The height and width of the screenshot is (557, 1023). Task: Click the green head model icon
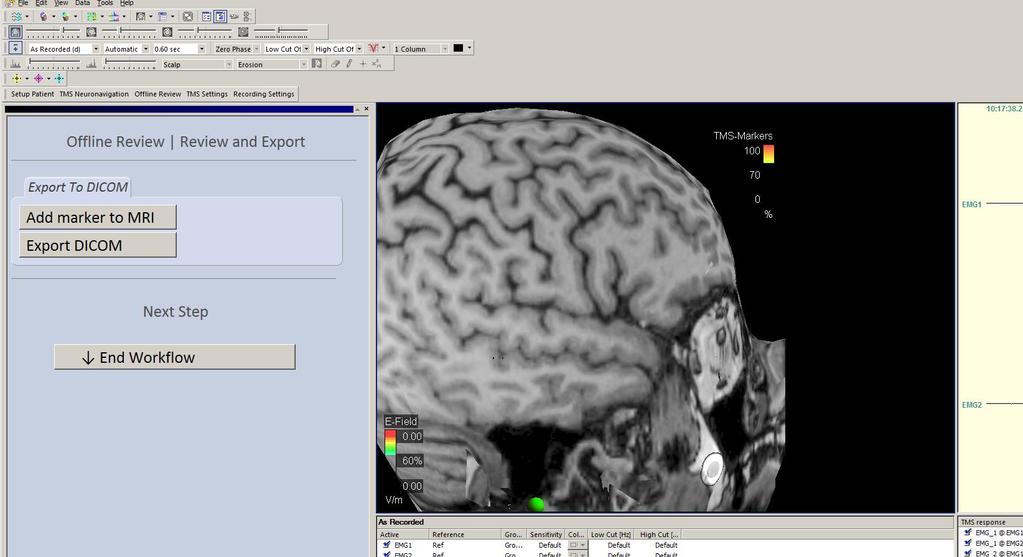pyautogui.click(x=65, y=16)
